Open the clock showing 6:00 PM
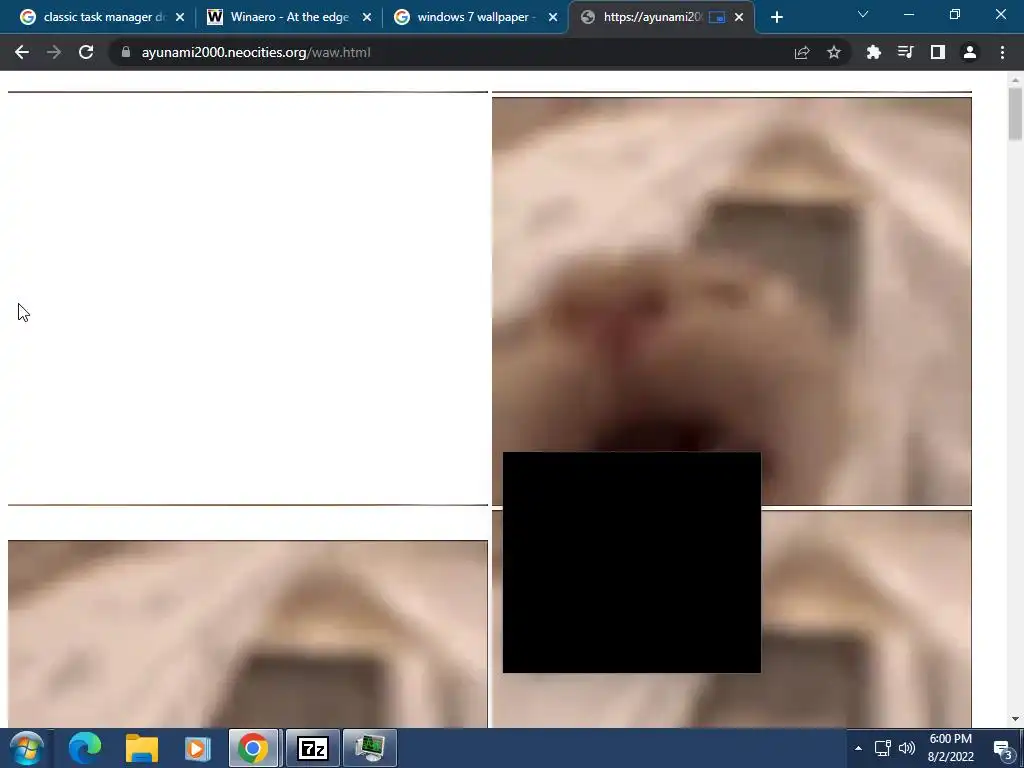 pos(951,748)
